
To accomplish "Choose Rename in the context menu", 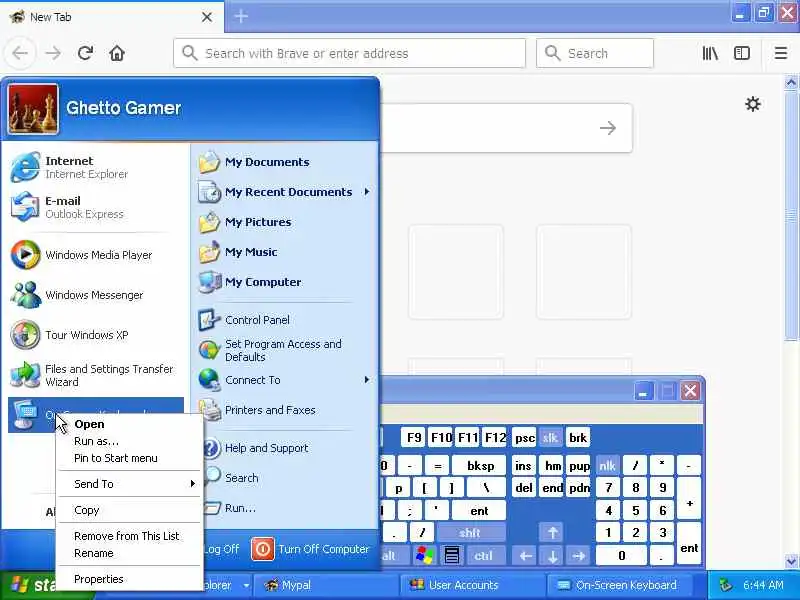I will [x=129, y=553].
